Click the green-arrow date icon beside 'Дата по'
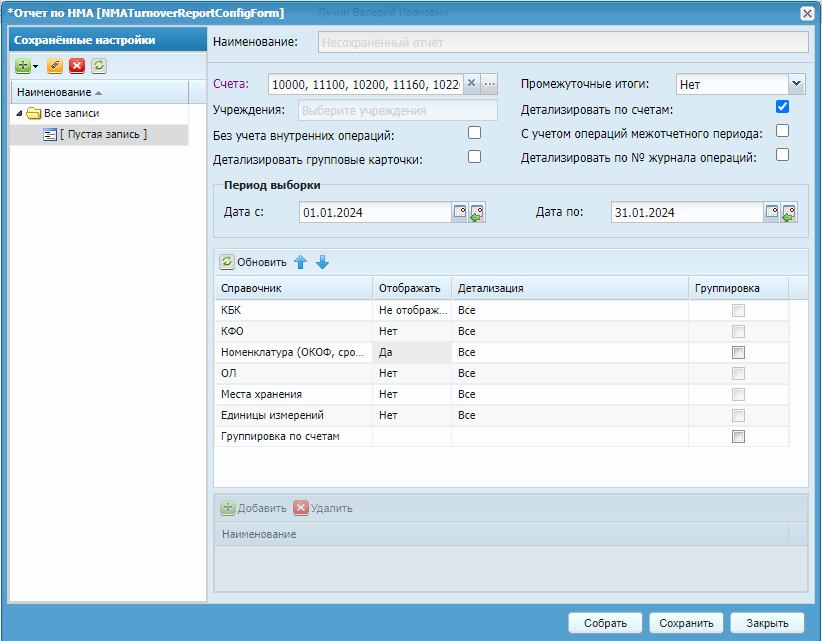Image resolution: width=822 pixels, height=641 pixels. tap(789, 212)
